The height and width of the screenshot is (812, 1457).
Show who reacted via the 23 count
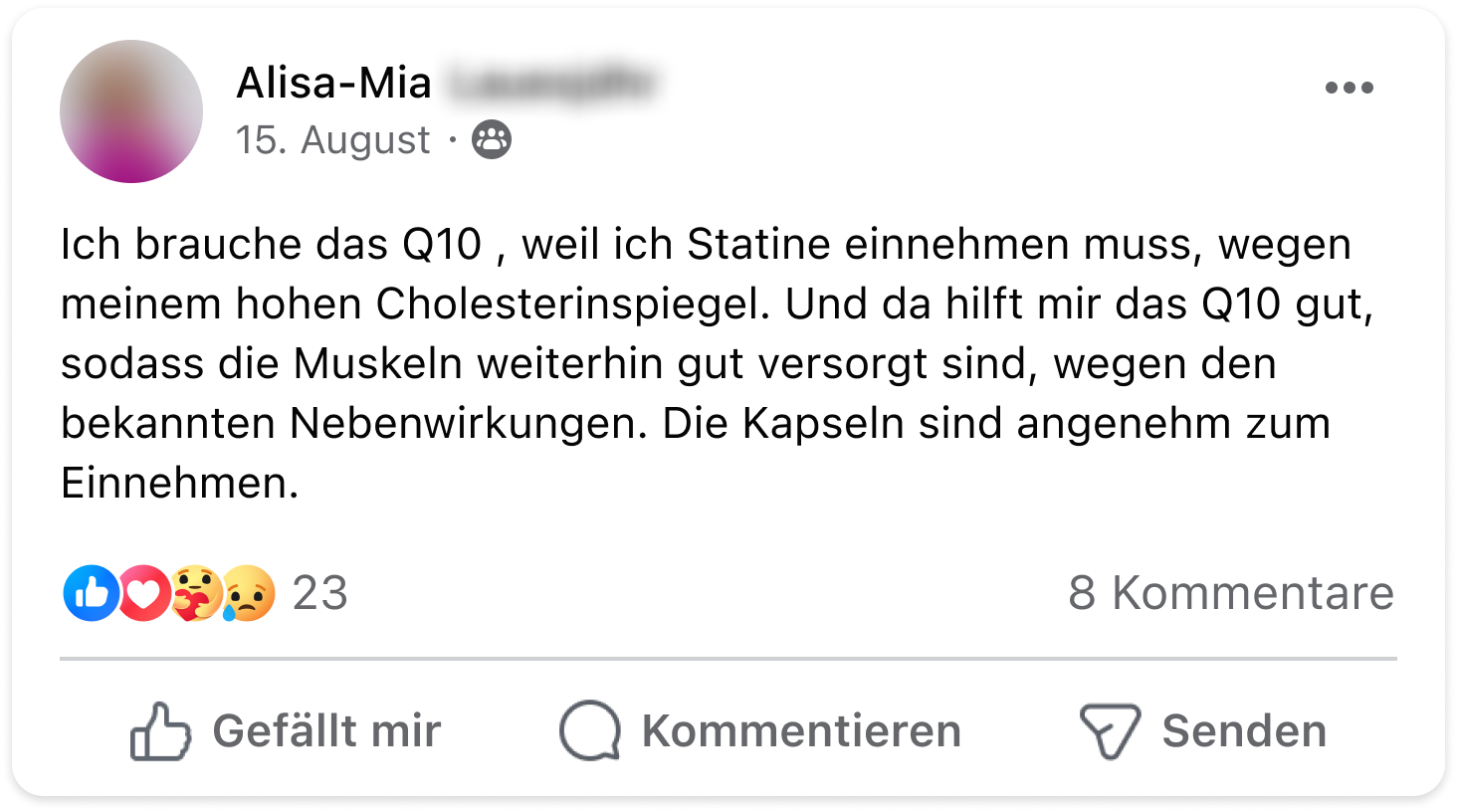pos(320,593)
